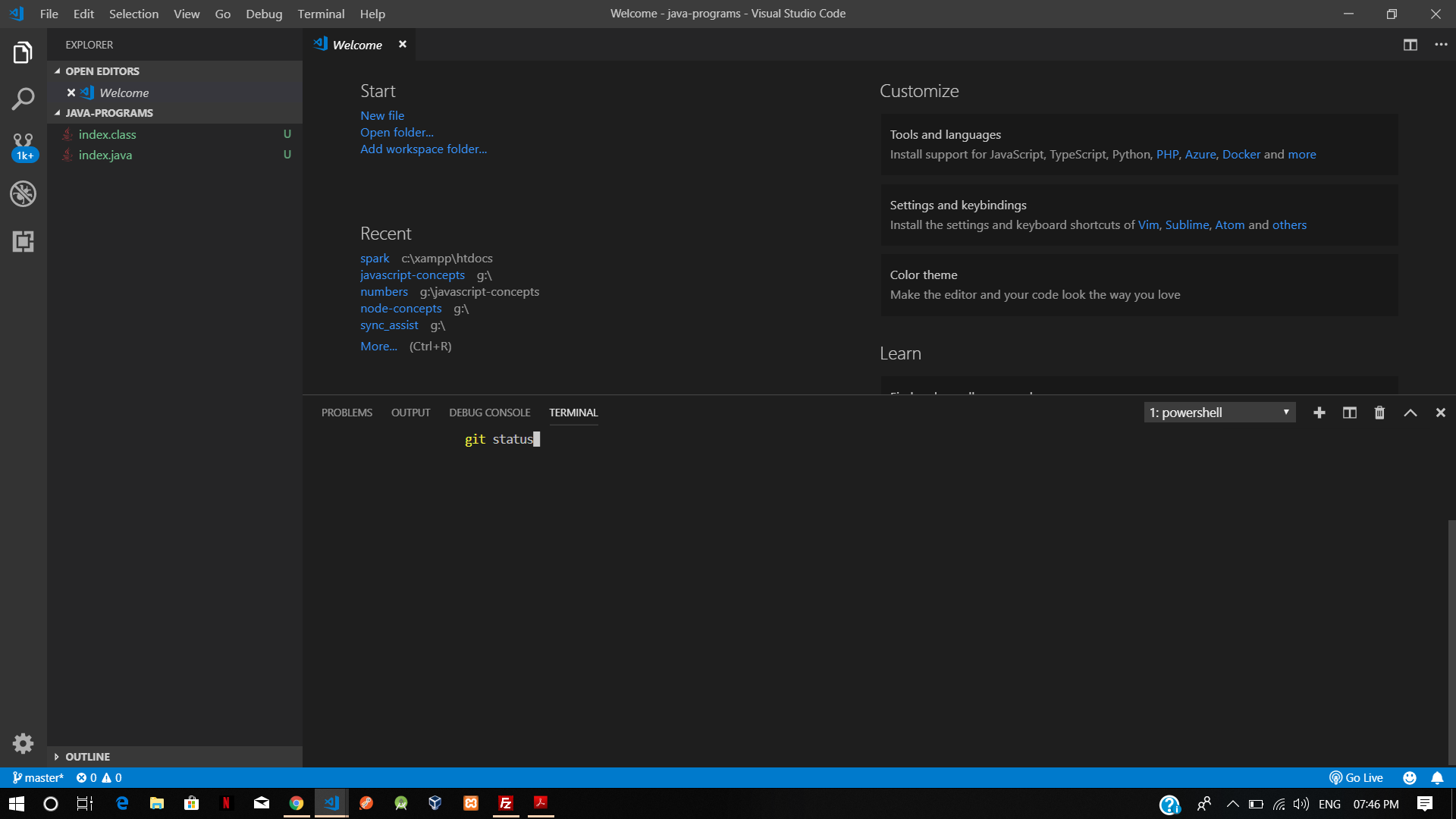Select the Terminal panel tab
This screenshot has width=1456, height=819.
(573, 413)
